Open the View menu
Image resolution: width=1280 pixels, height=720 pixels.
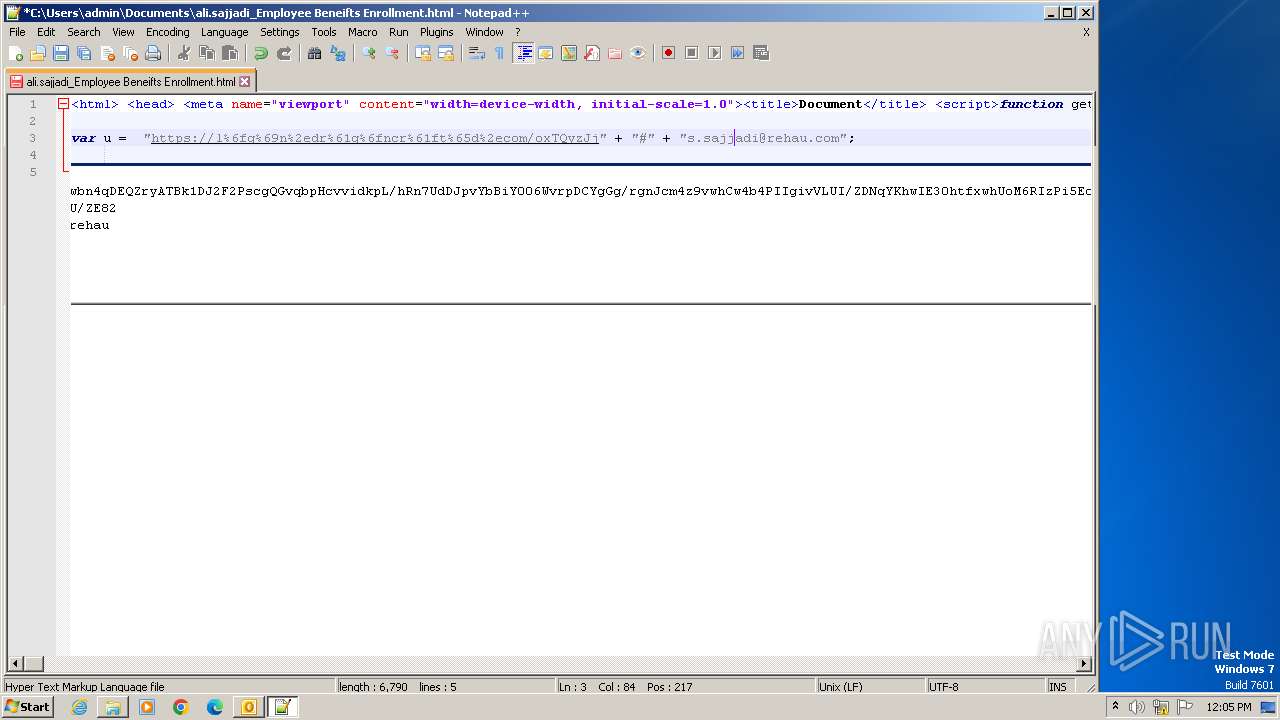pyautogui.click(x=123, y=32)
